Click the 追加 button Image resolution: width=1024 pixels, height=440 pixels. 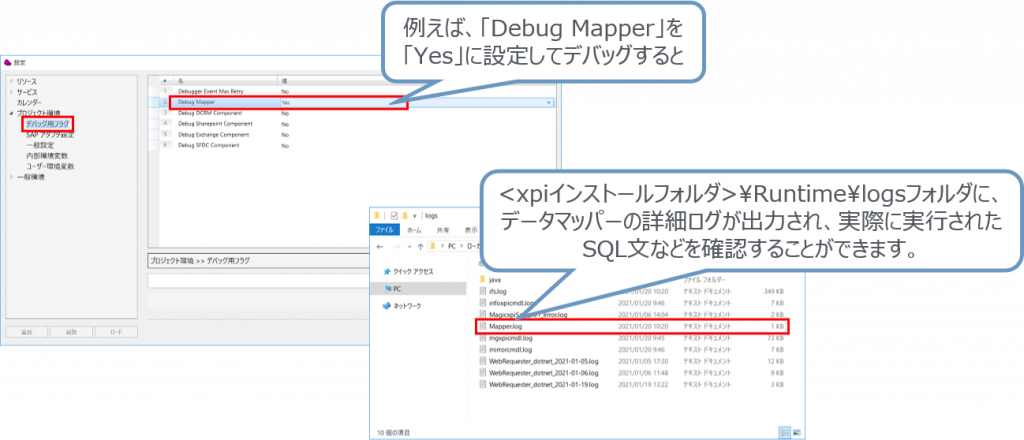(x=25, y=330)
